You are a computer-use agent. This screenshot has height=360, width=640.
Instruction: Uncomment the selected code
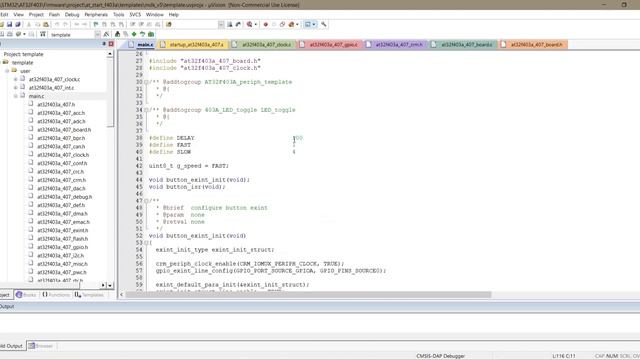pos(158,24)
